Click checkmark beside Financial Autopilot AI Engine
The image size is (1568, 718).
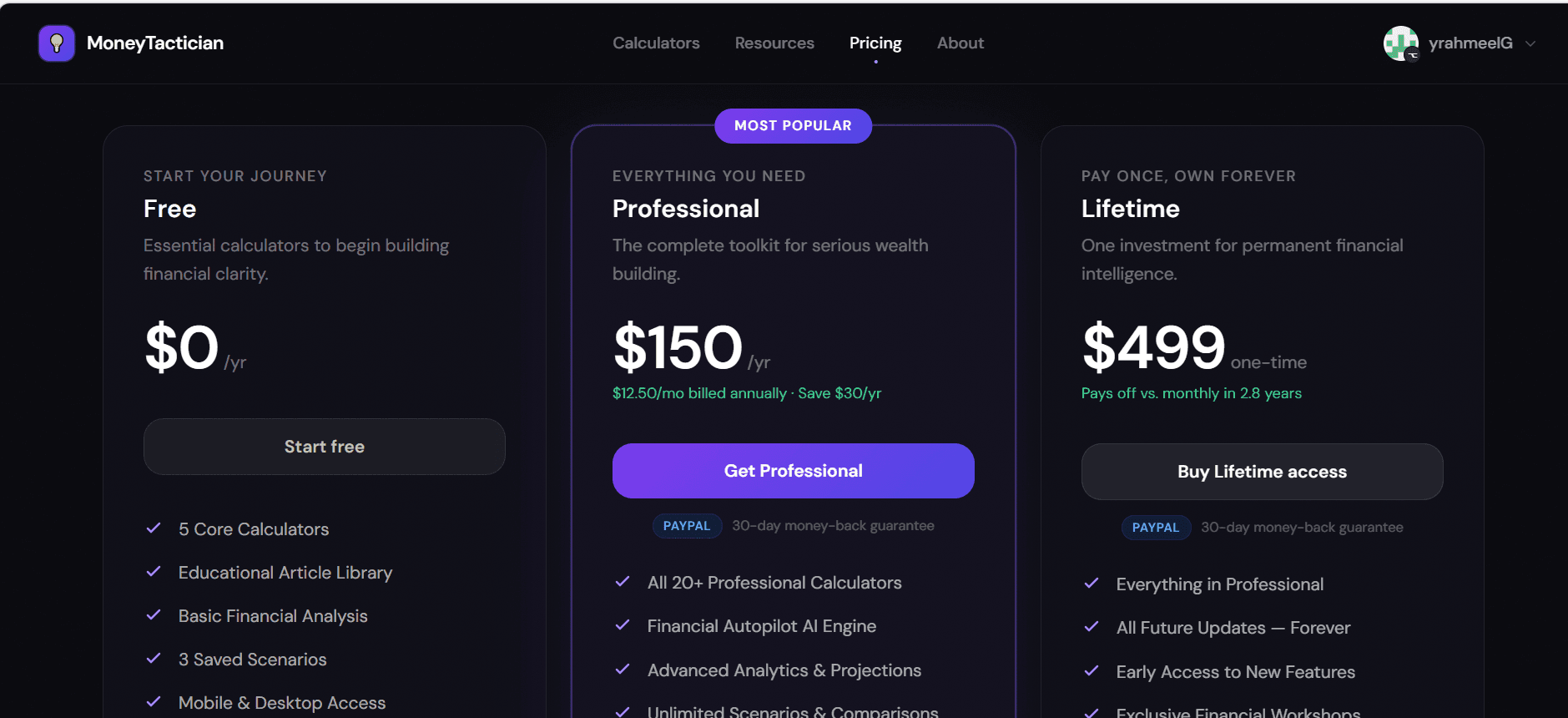coord(623,625)
